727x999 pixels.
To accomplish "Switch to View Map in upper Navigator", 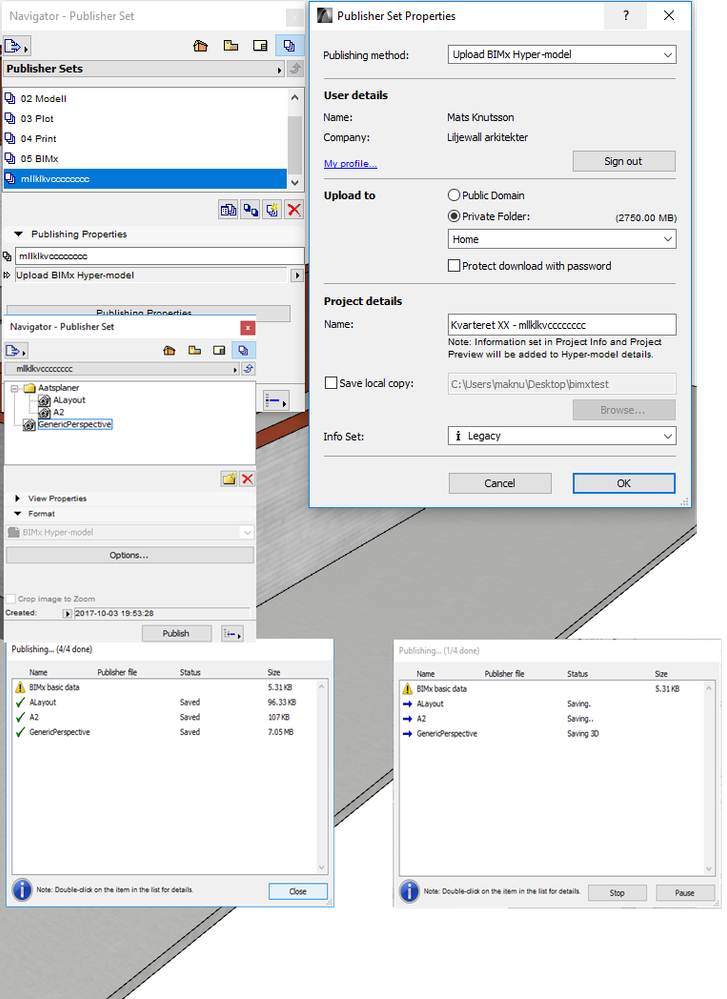I will click(231, 46).
